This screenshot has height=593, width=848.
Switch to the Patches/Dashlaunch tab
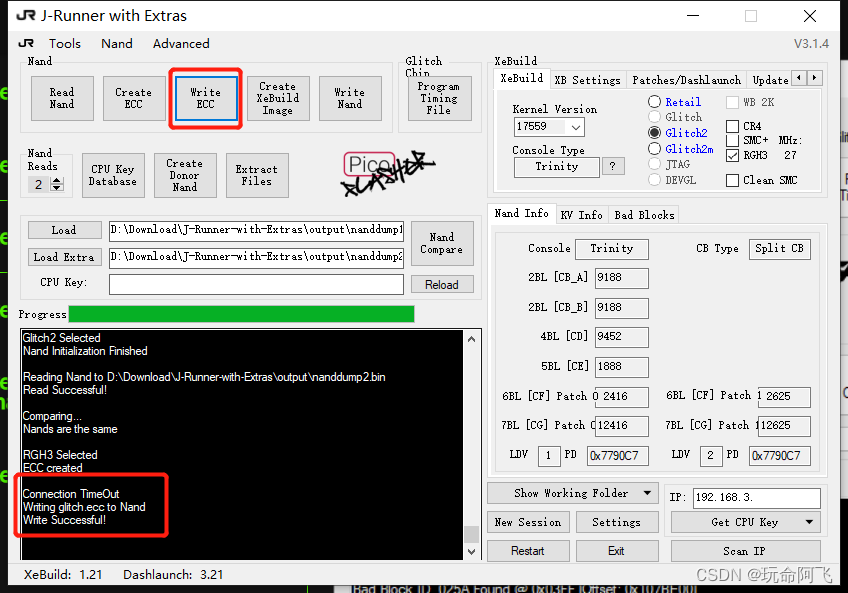click(686, 80)
